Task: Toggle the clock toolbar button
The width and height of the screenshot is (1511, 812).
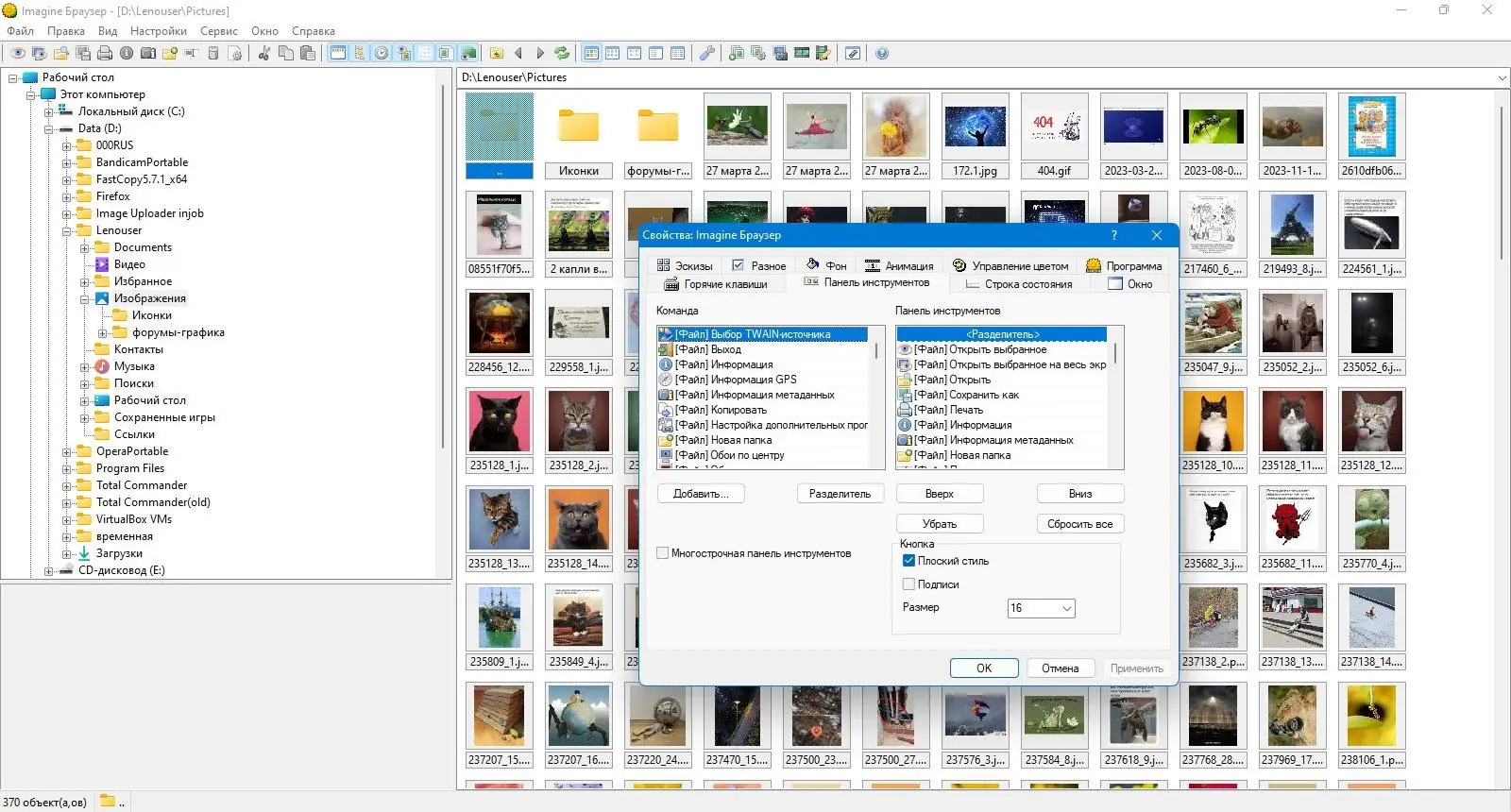Action: pos(381,54)
